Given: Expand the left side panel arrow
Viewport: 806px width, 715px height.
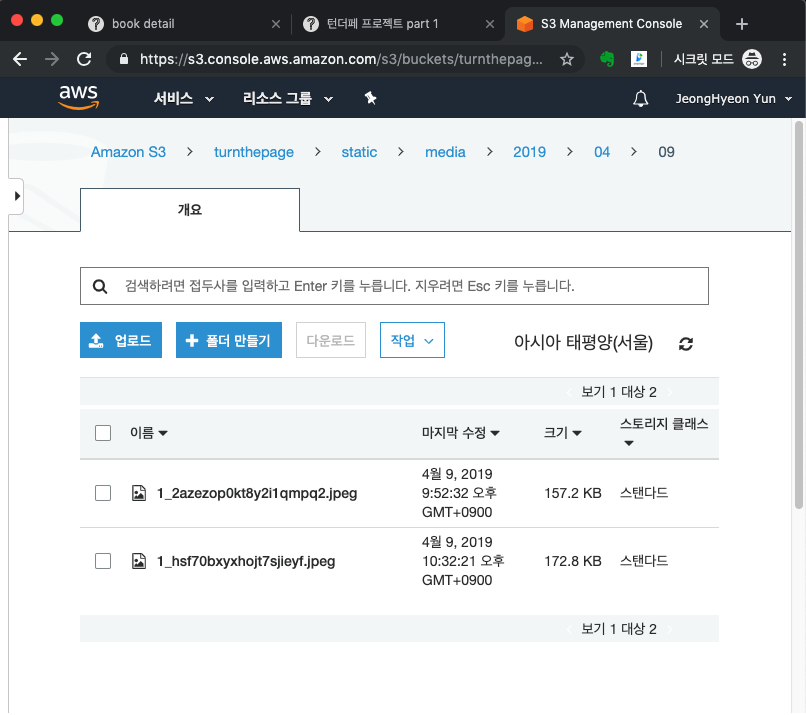Looking at the screenshot, I should coord(17,196).
